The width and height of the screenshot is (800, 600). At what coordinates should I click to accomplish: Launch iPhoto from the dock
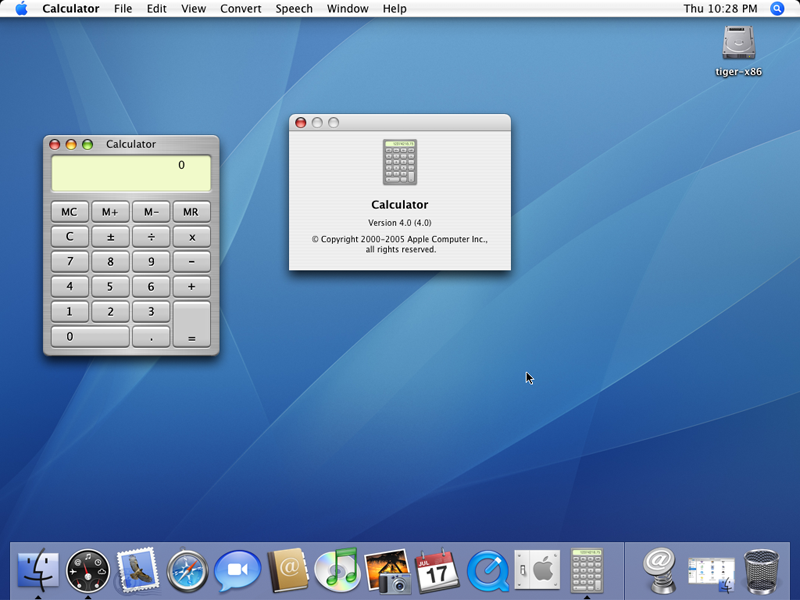point(387,570)
